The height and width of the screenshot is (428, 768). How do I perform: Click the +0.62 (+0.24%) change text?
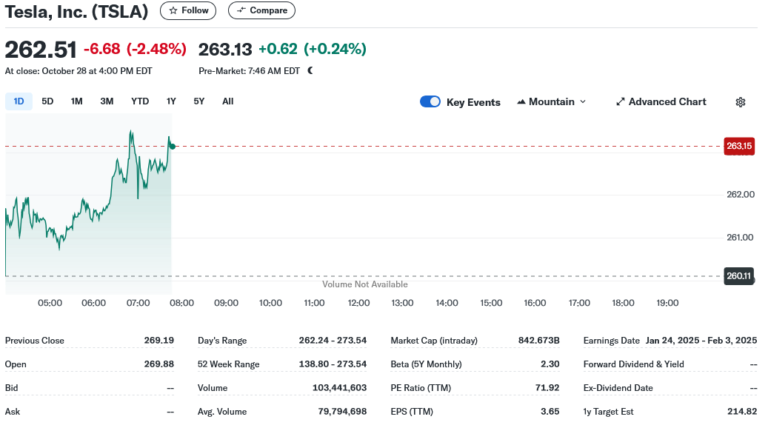pos(312,49)
